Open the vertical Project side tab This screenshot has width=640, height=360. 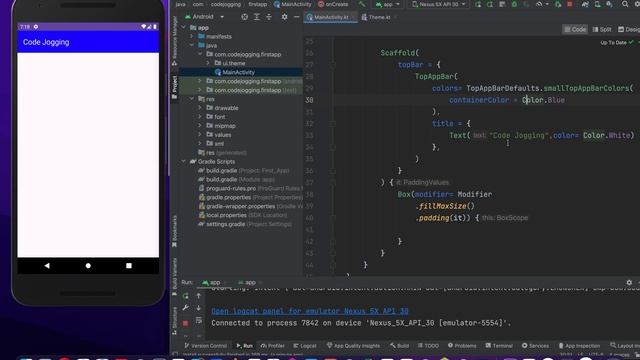tap(175, 87)
